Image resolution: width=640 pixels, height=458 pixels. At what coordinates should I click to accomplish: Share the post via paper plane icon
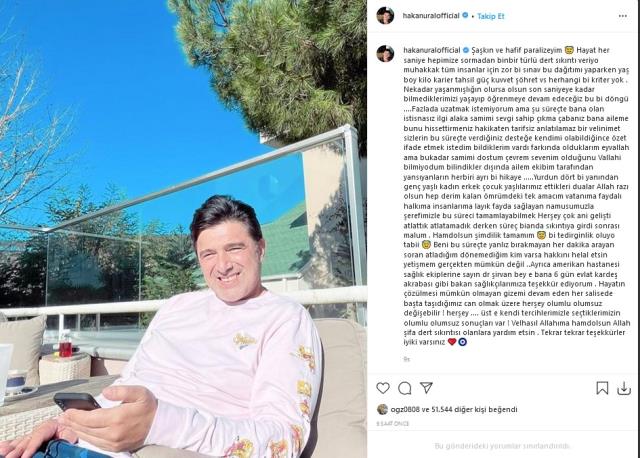tap(426, 387)
